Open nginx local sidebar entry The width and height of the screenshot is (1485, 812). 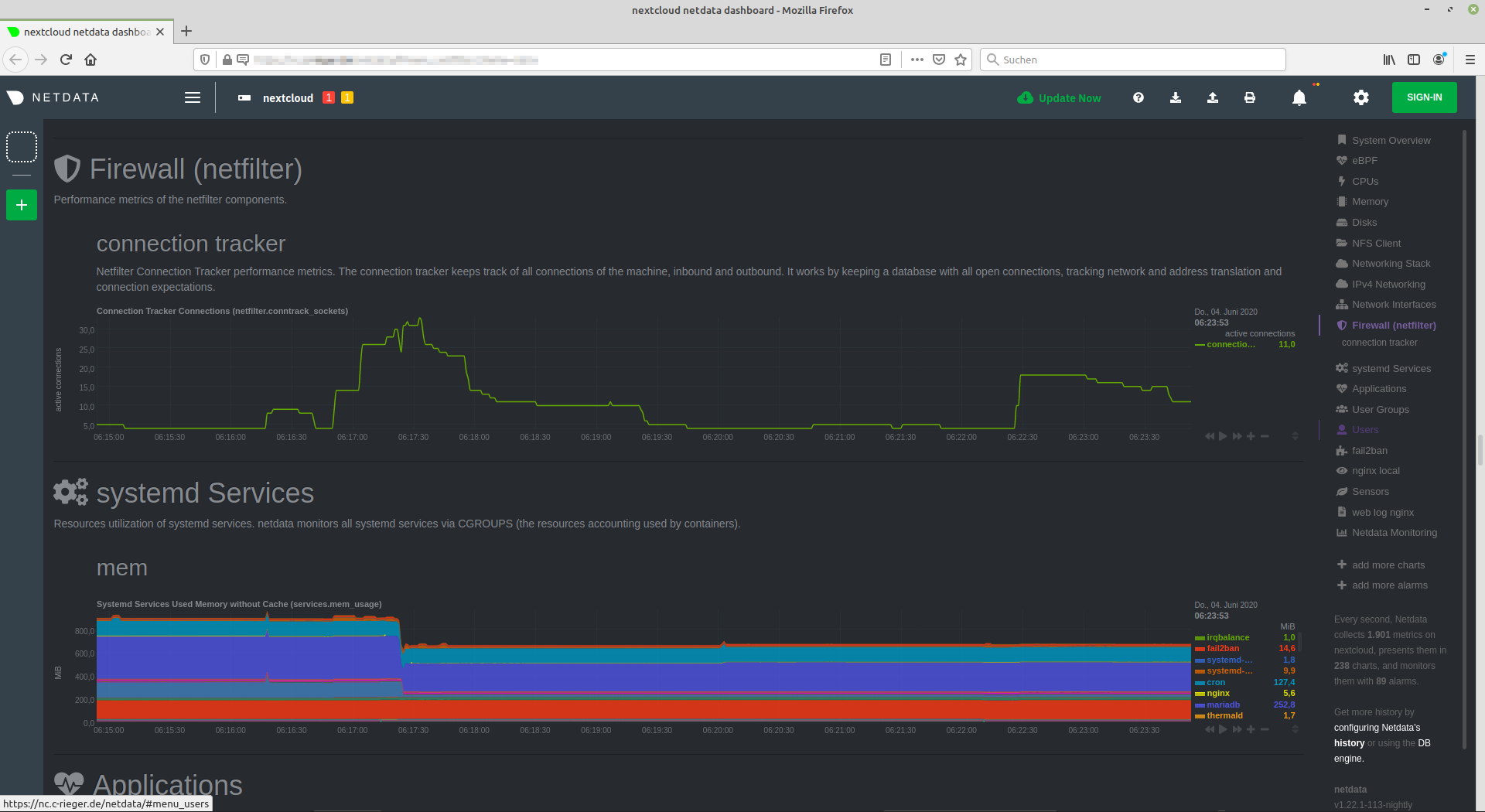1368,471
